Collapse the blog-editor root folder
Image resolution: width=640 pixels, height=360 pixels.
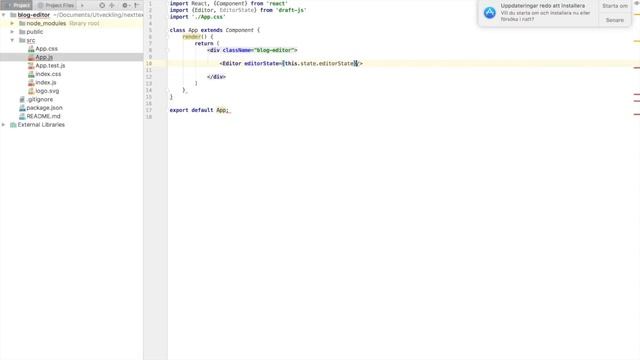4,15
